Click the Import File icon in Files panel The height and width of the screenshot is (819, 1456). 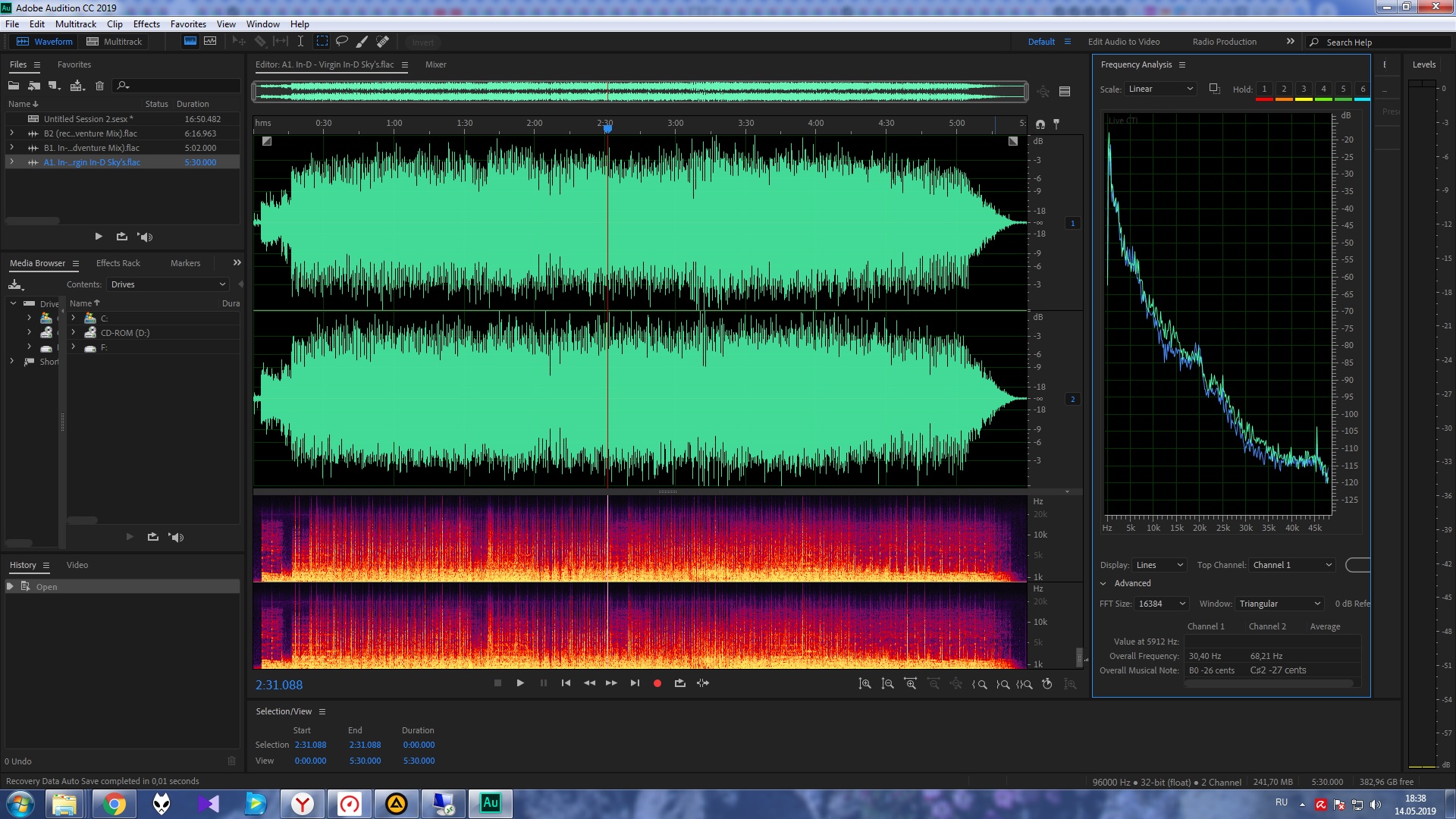34,86
